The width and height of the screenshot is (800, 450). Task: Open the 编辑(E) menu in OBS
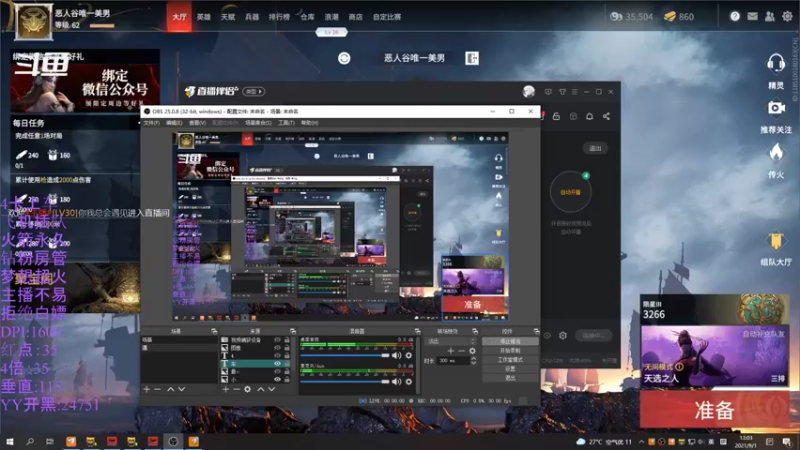click(174, 123)
